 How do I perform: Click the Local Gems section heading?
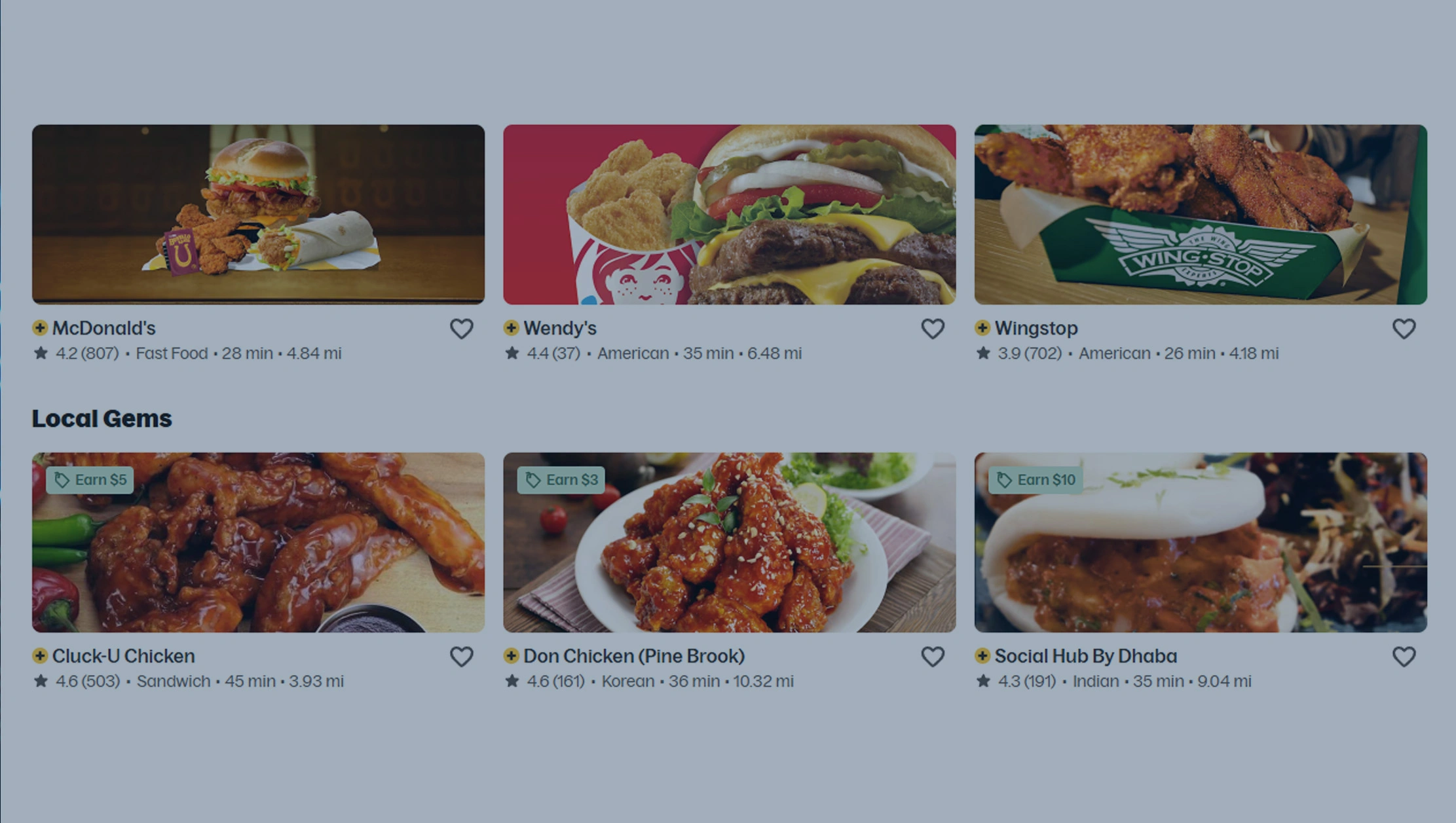pyautogui.click(x=102, y=419)
